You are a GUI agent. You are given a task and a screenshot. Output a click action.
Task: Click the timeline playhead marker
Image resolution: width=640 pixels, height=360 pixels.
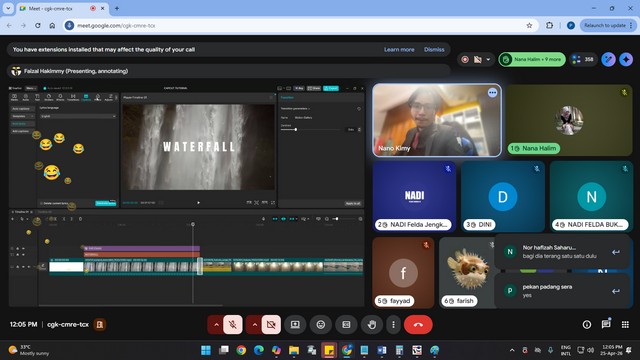193,224
